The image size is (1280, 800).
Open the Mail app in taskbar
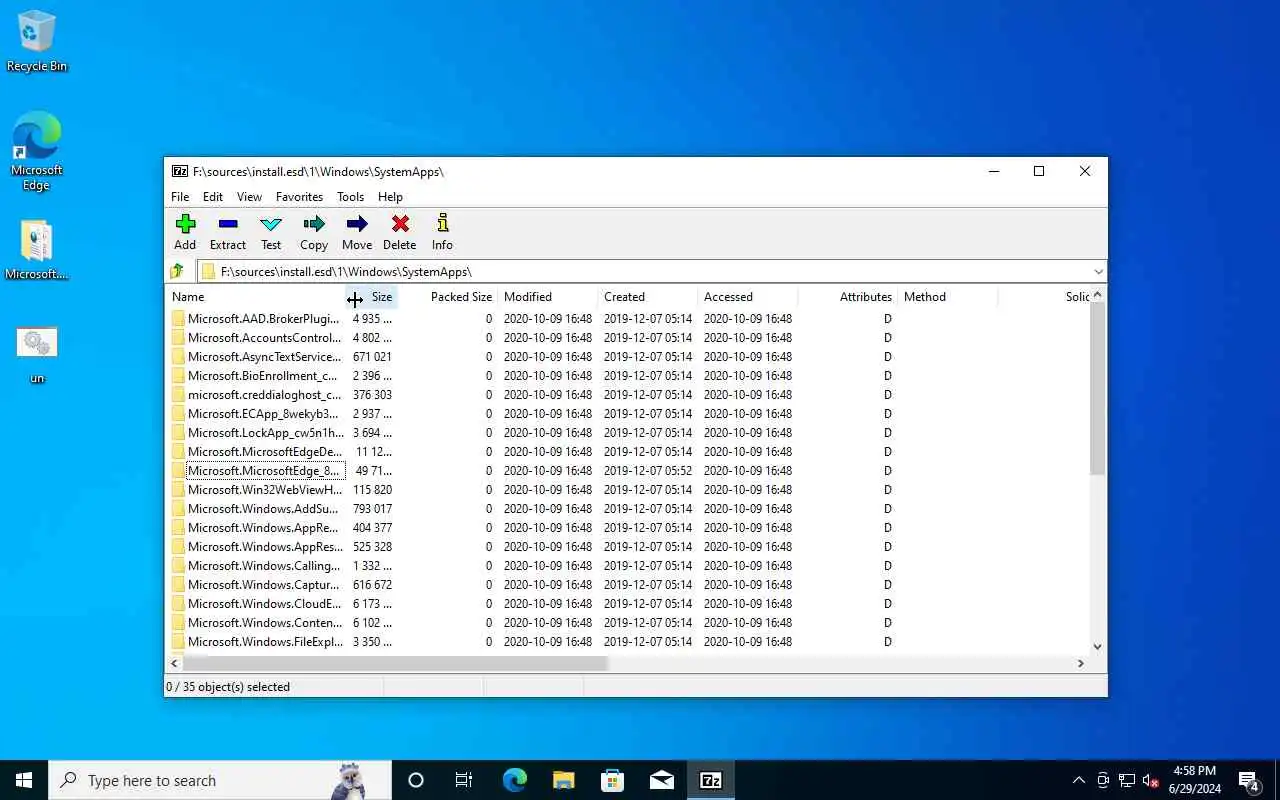click(661, 780)
